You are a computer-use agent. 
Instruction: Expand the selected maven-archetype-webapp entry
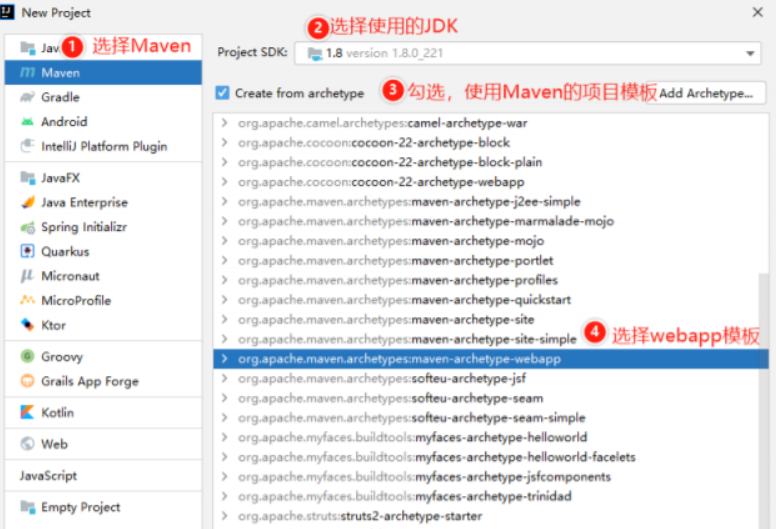point(225,359)
